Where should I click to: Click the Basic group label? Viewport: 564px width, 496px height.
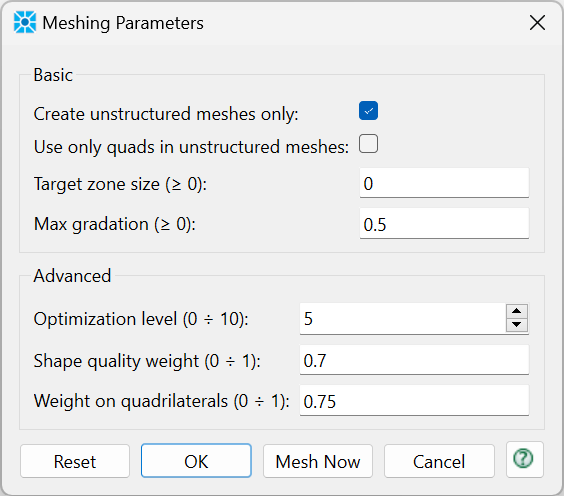tap(53, 75)
